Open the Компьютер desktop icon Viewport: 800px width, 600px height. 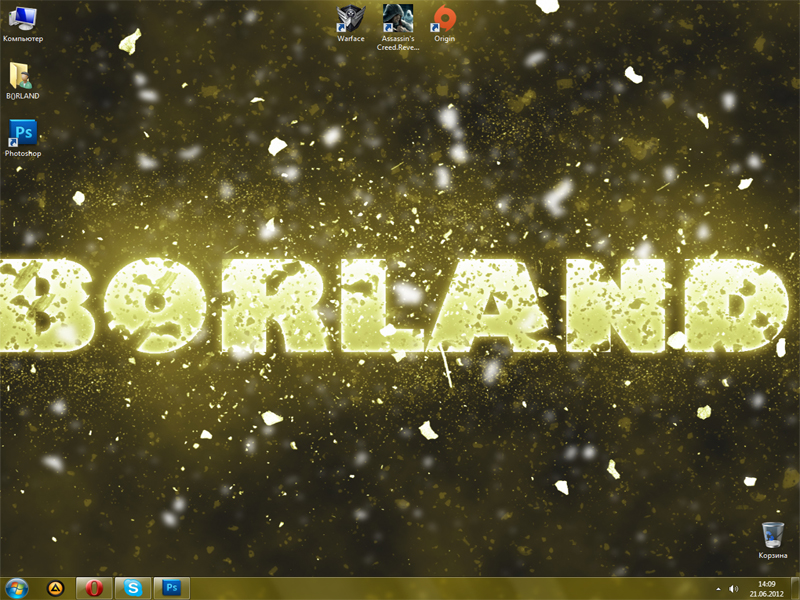(x=22, y=24)
